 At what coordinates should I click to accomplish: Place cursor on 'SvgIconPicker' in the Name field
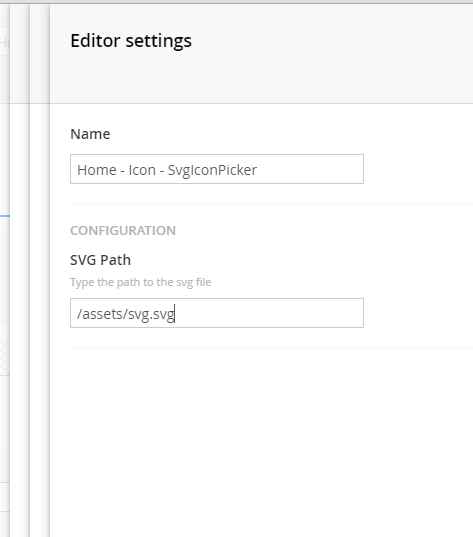[x=212, y=170]
